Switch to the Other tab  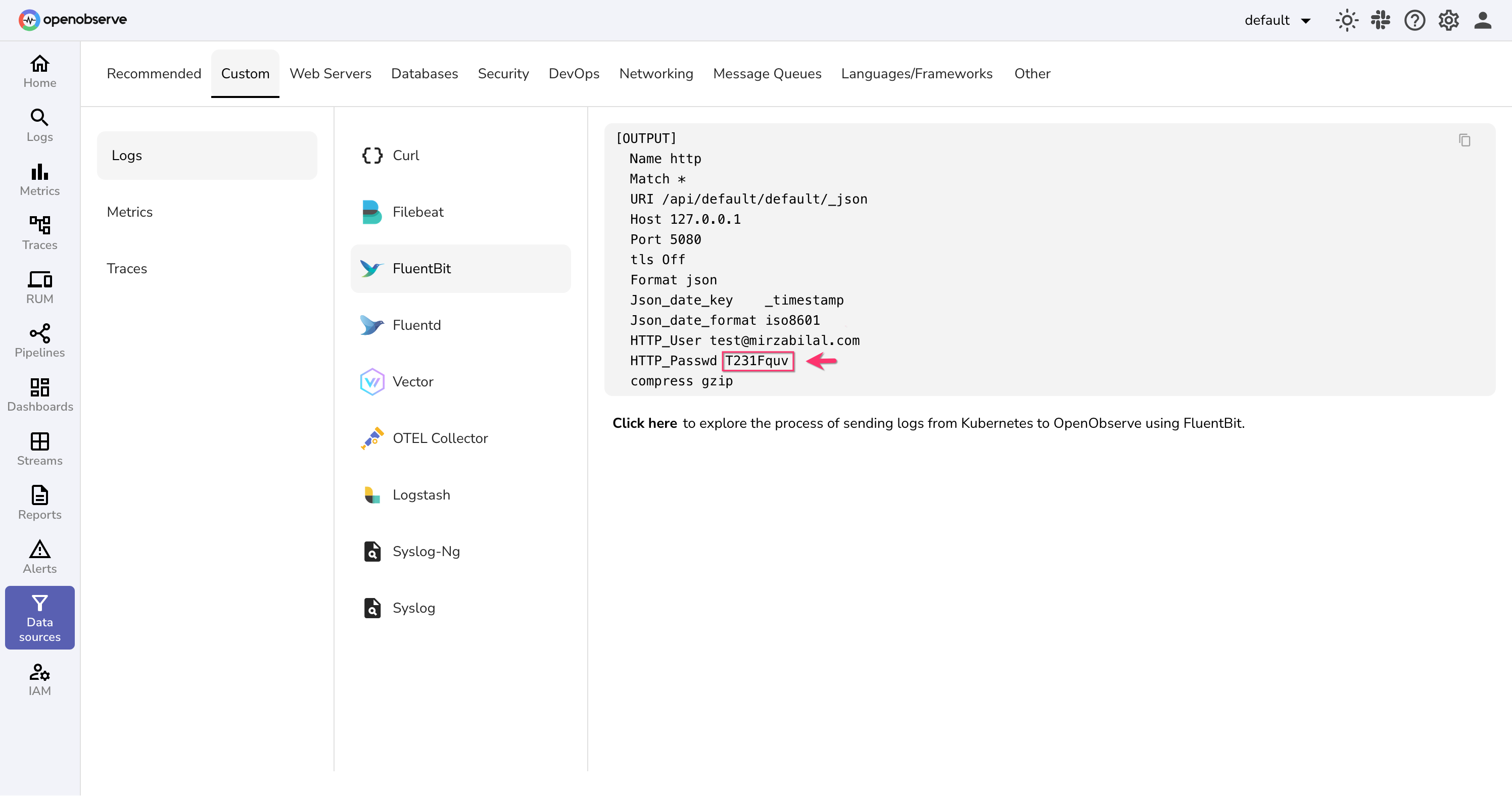coord(1032,73)
